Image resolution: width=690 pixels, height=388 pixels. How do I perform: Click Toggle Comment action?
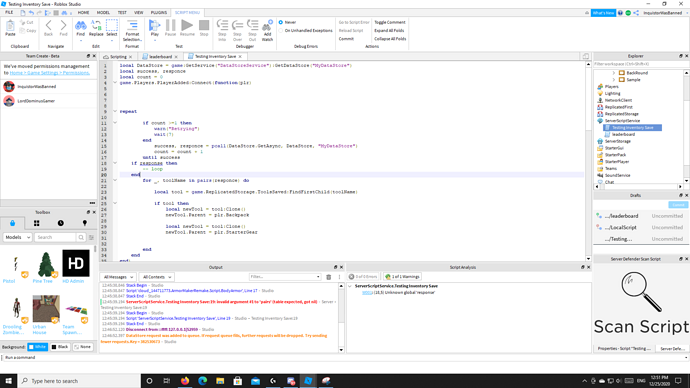tap(390, 22)
